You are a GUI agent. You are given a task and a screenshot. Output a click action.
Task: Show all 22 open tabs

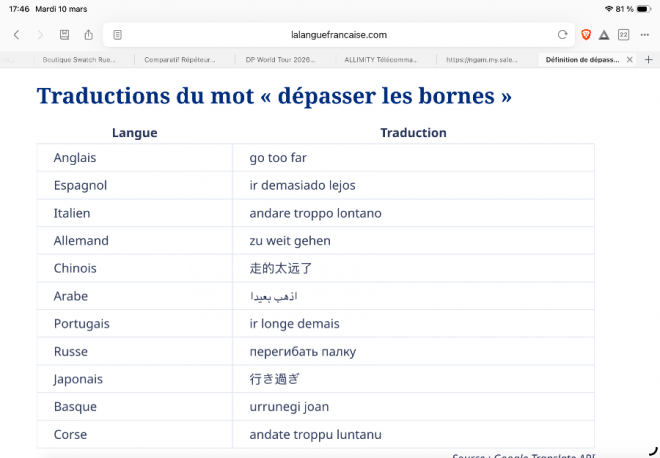click(x=623, y=34)
